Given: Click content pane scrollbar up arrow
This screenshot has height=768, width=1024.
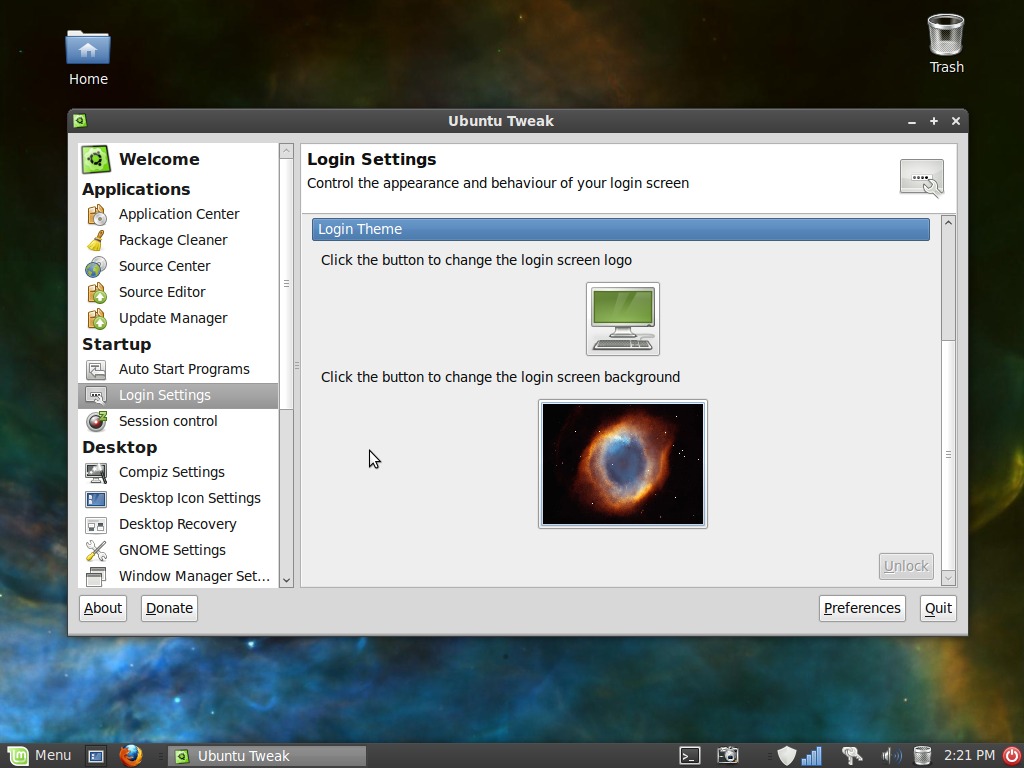Looking at the screenshot, I should click(x=948, y=223).
